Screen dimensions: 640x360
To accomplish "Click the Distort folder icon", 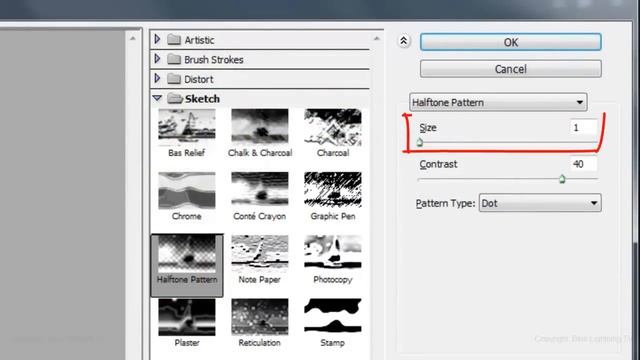I will (174, 78).
